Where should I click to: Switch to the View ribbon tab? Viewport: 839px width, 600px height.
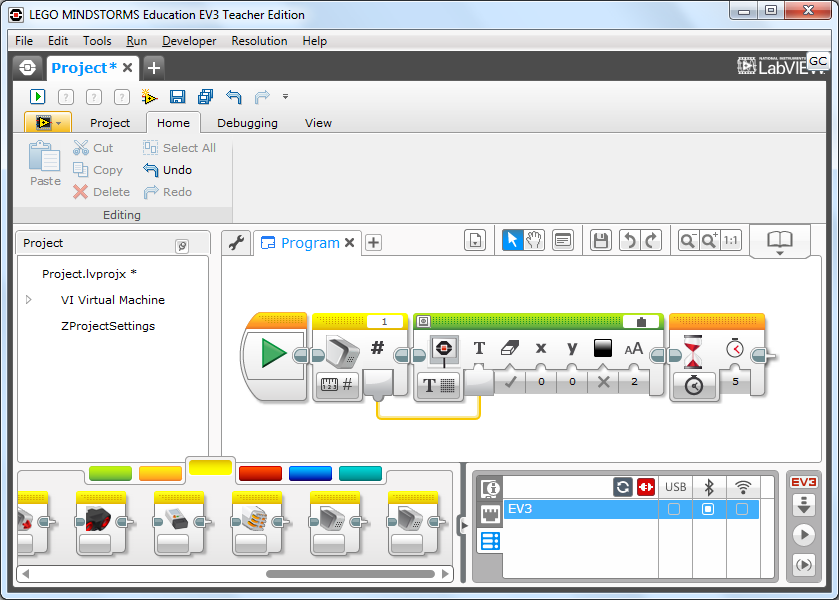pos(318,123)
